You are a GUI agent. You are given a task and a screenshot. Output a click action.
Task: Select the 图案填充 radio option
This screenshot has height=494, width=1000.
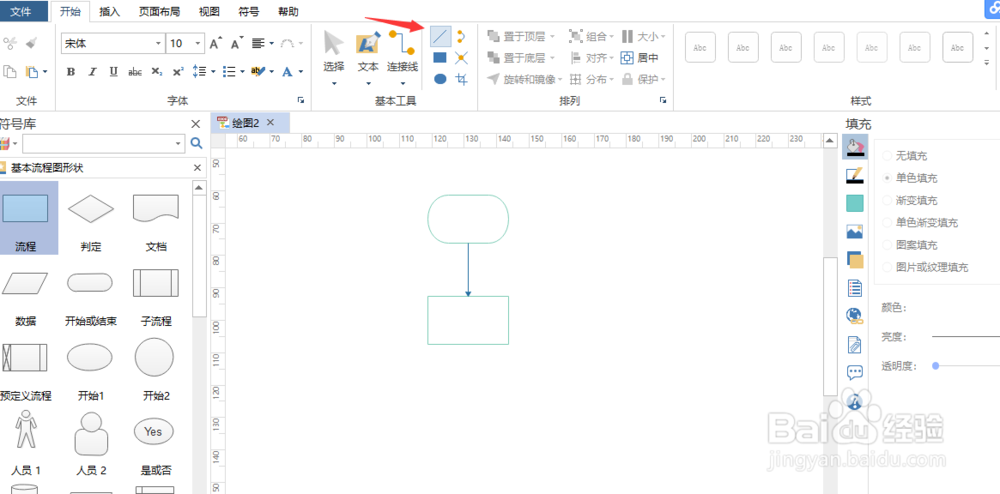tap(887, 245)
